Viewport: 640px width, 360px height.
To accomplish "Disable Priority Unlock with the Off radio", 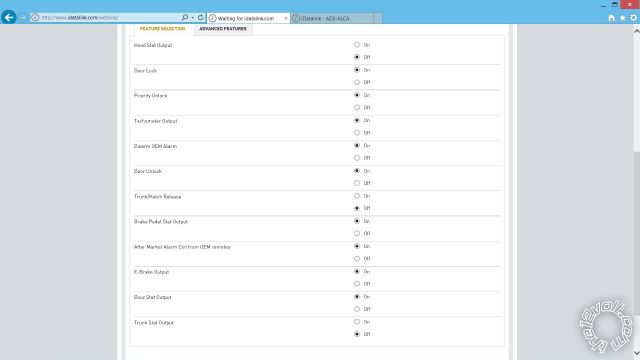I will pyautogui.click(x=357, y=107).
